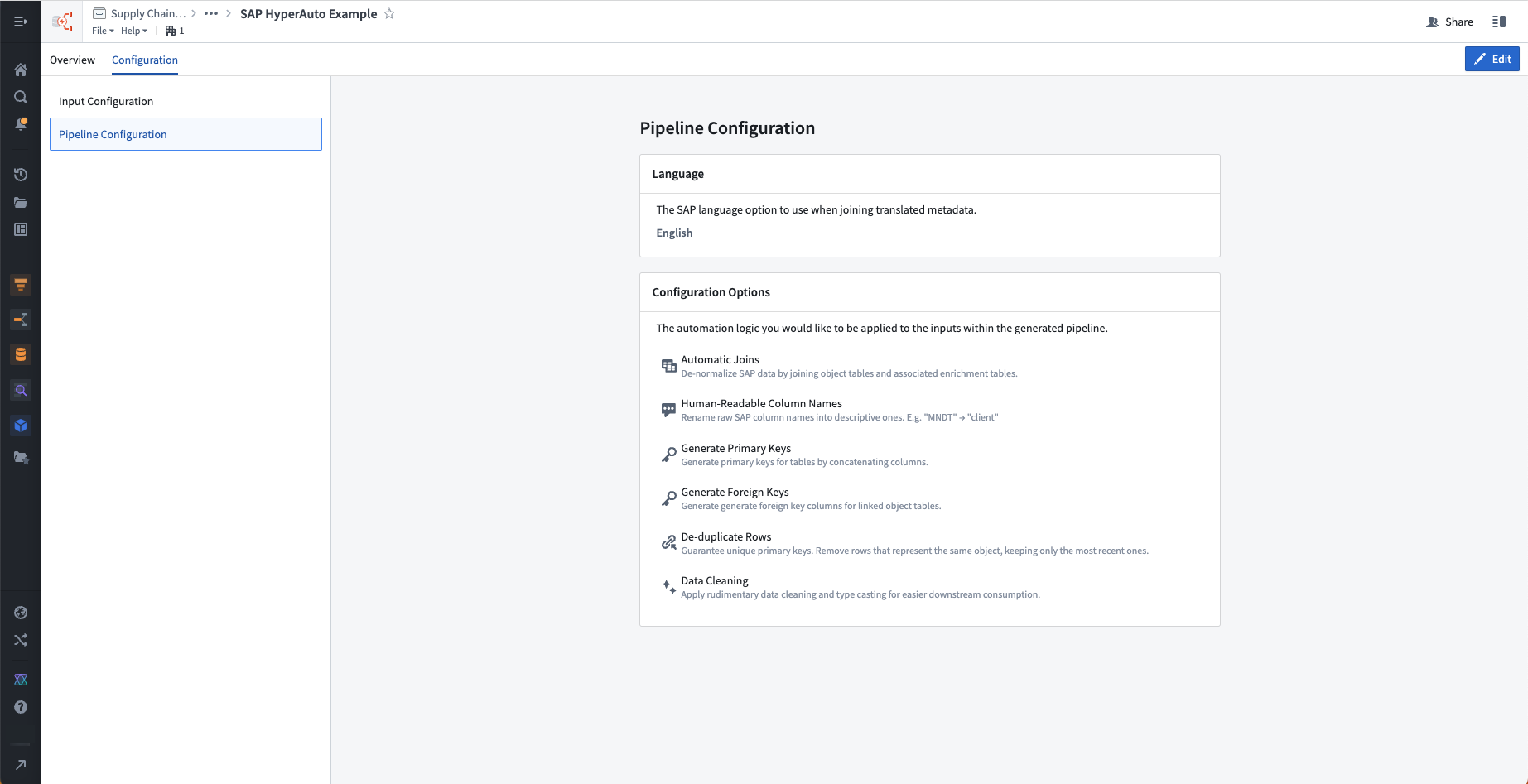Go to Home in left sidebar
This screenshot has width=1528, height=784.
pyautogui.click(x=21, y=70)
